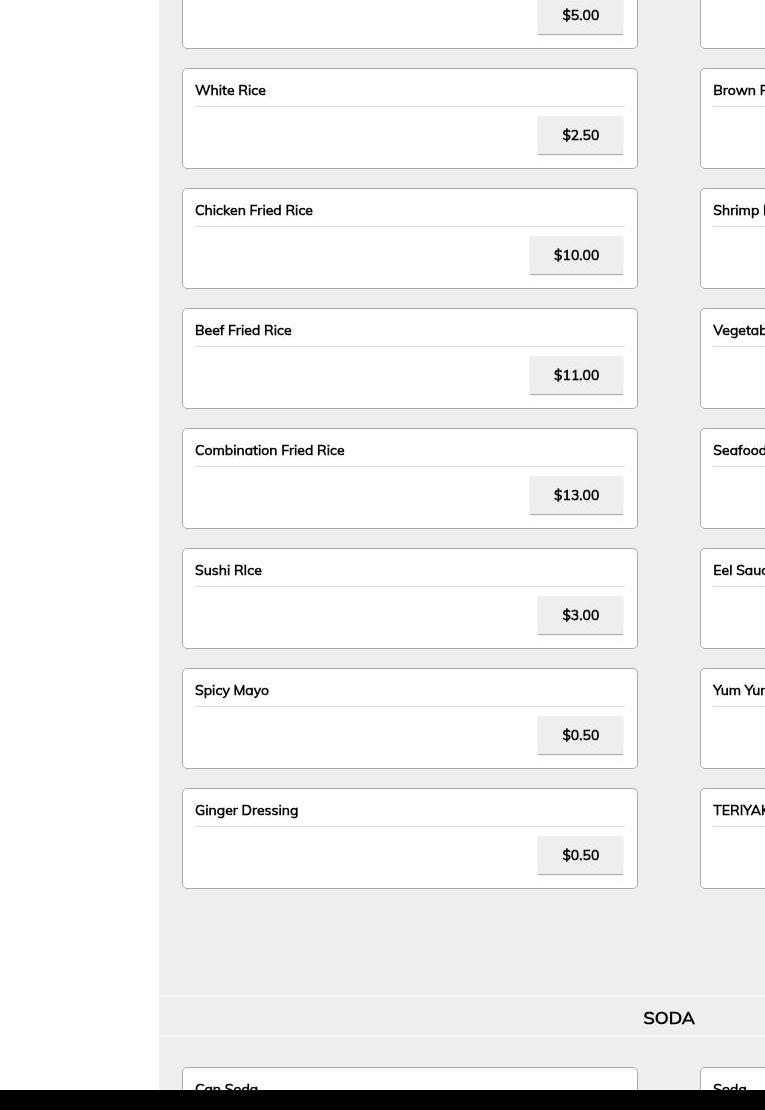Open the Chicken Fried Rice item title
This screenshot has height=1110, width=765.
pos(254,210)
